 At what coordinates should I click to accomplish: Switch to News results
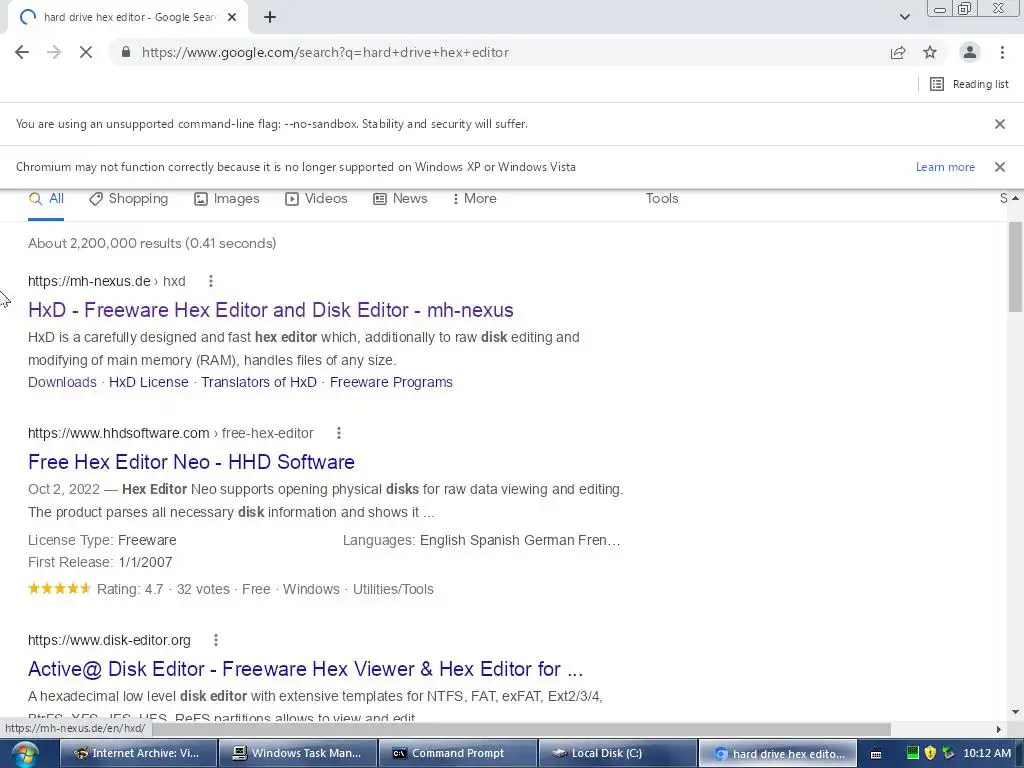click(400, 199)
